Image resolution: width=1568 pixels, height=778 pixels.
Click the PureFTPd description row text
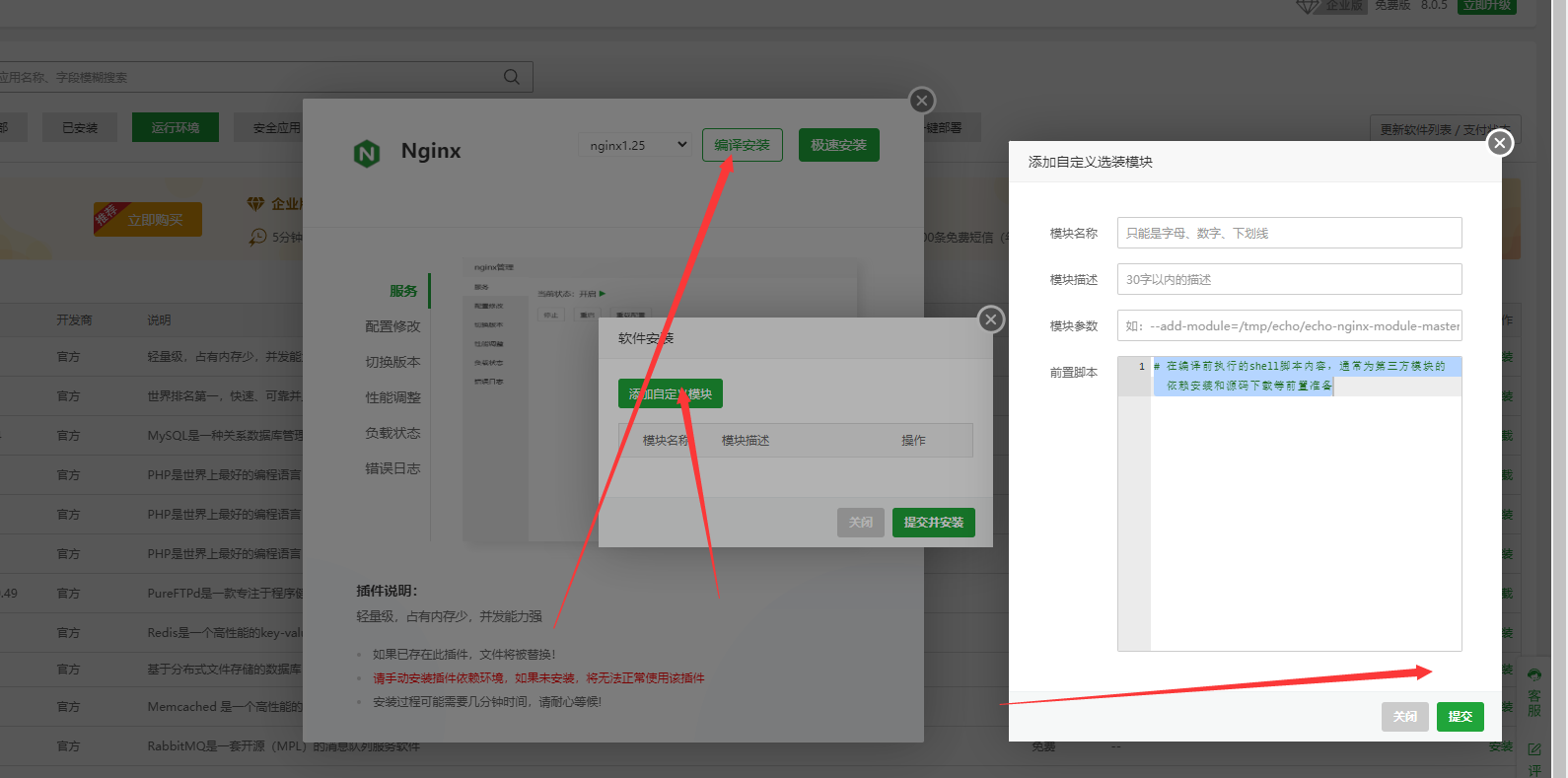[225, 593]
